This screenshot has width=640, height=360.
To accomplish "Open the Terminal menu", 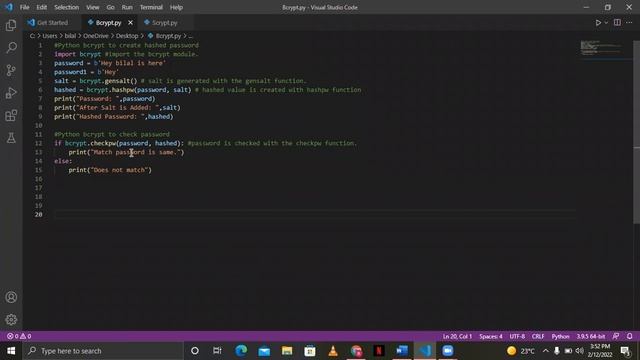I will coord(151,7).
